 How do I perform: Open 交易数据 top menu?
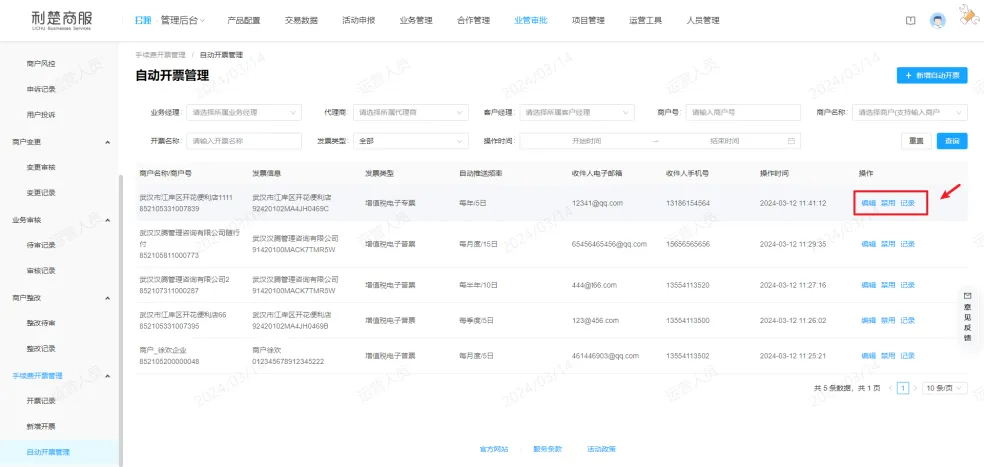[301, 20]
